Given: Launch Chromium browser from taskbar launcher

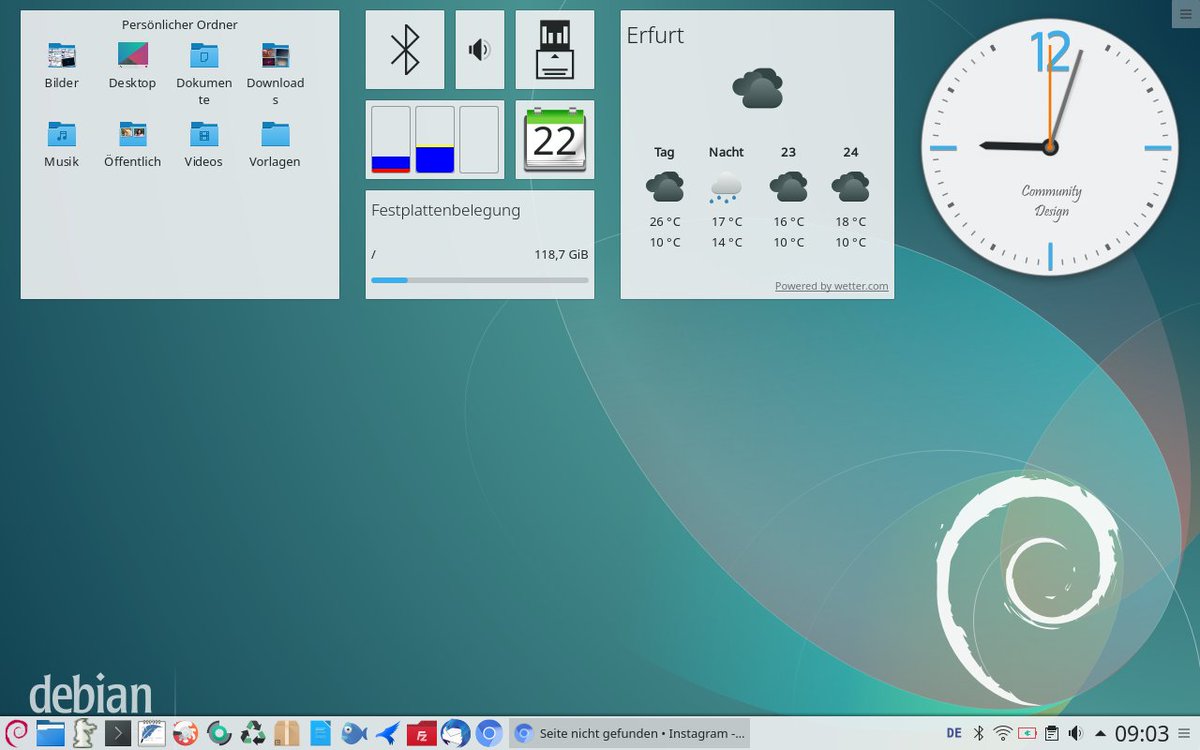Looking at the screenshot, I should coord(489,733).
